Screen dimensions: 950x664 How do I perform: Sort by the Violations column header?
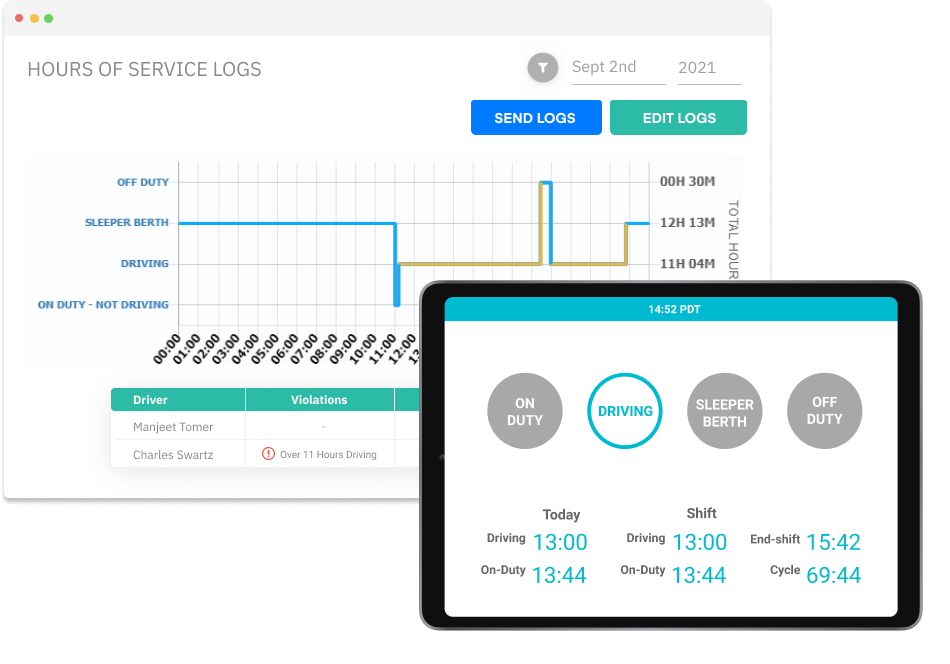[319, 400]
